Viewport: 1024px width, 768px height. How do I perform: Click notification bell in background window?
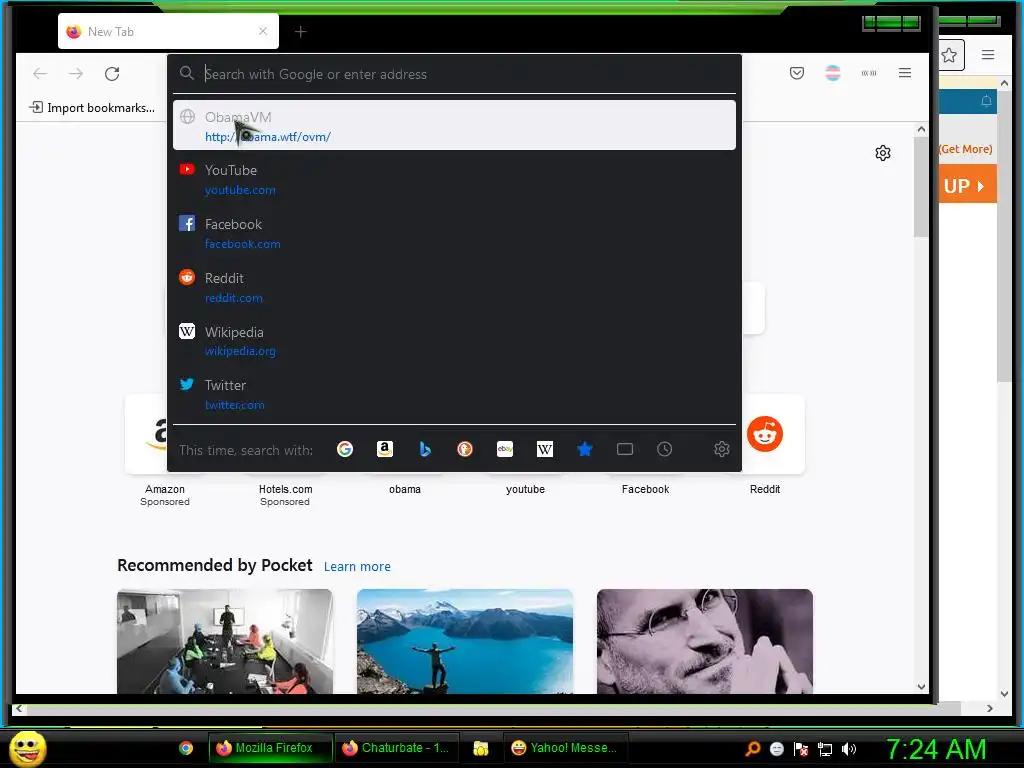tap(986, 101)
